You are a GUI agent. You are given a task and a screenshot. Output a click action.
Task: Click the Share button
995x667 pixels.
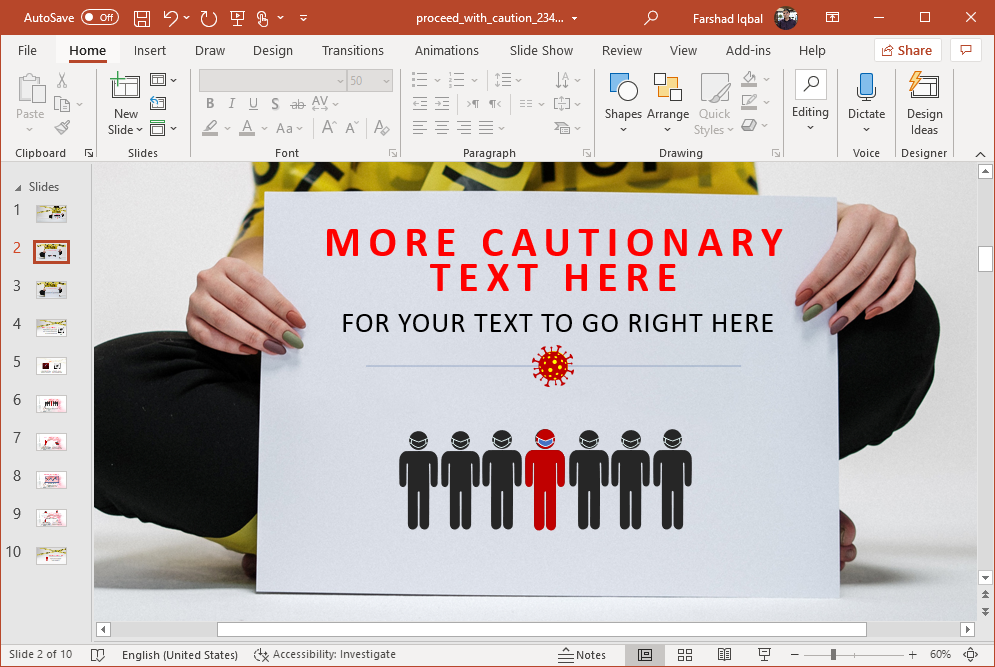[907, 50]
